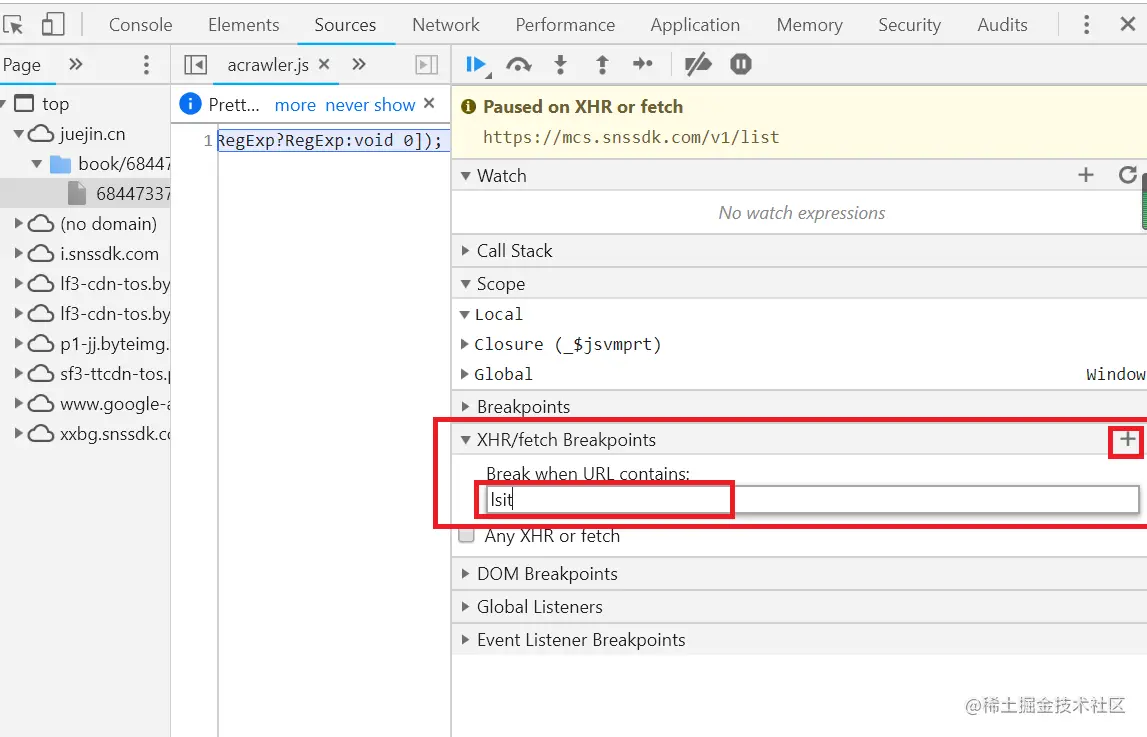Expand the (no domain) node
Viewport: 1147px width, 737px height.
pyautogui.click(x=19, y=223)
